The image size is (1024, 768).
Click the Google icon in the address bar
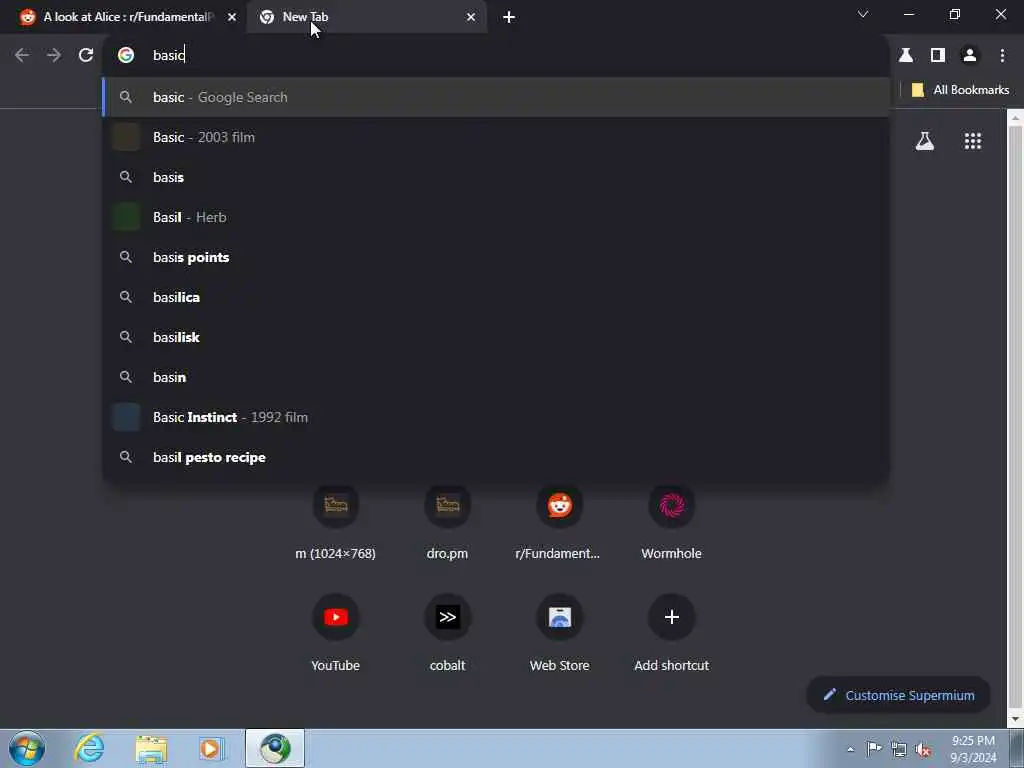tap(126, 56)
